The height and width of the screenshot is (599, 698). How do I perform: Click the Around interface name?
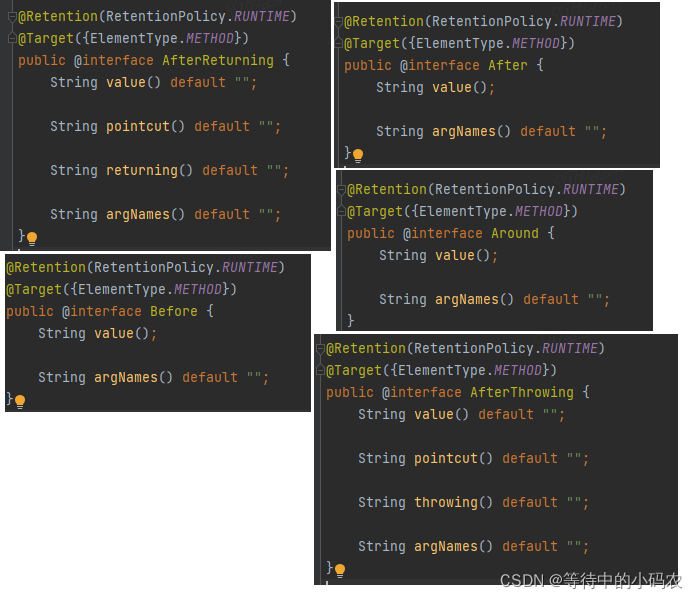(515, 233)
